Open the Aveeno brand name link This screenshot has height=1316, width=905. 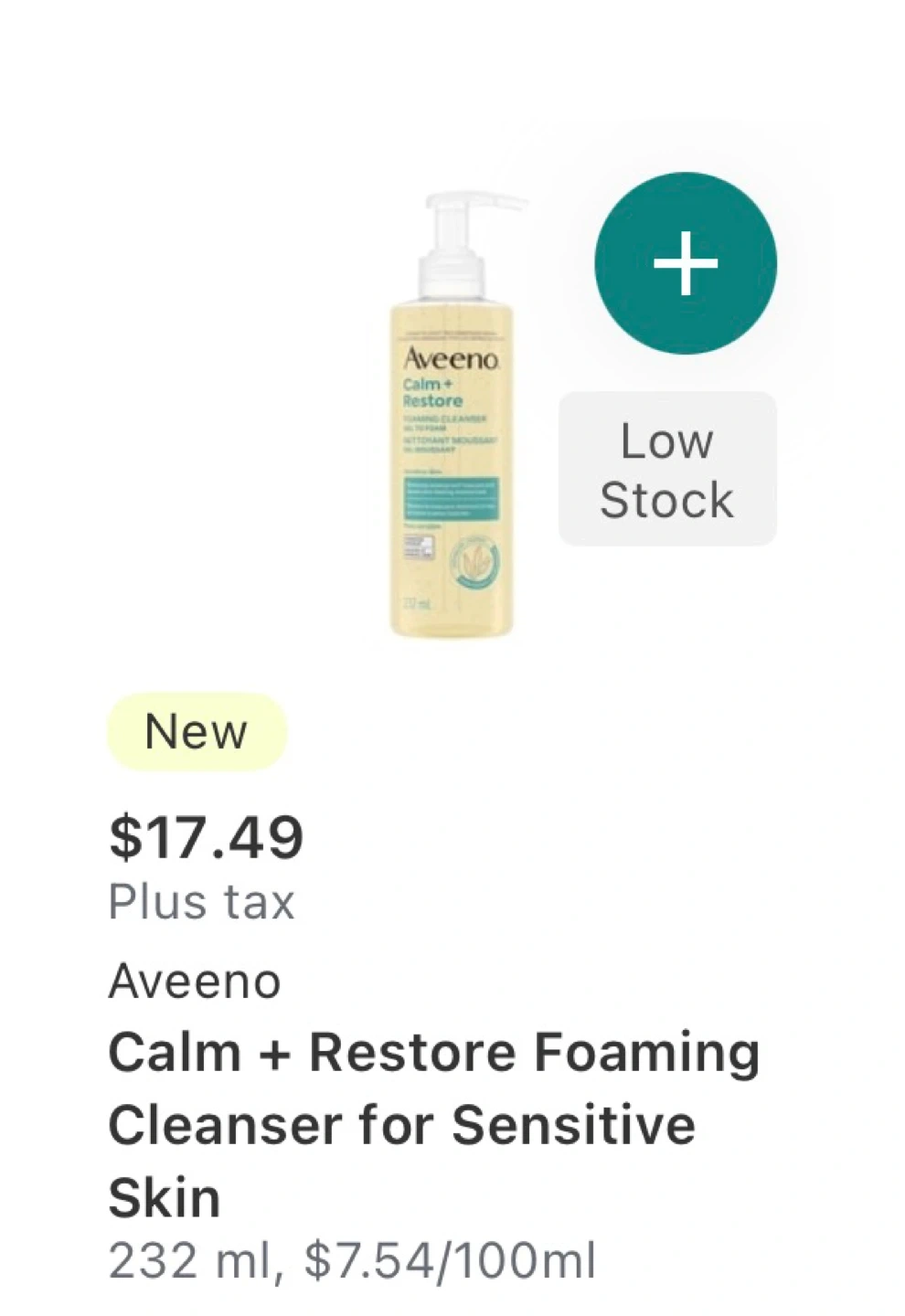coord(195,982)
